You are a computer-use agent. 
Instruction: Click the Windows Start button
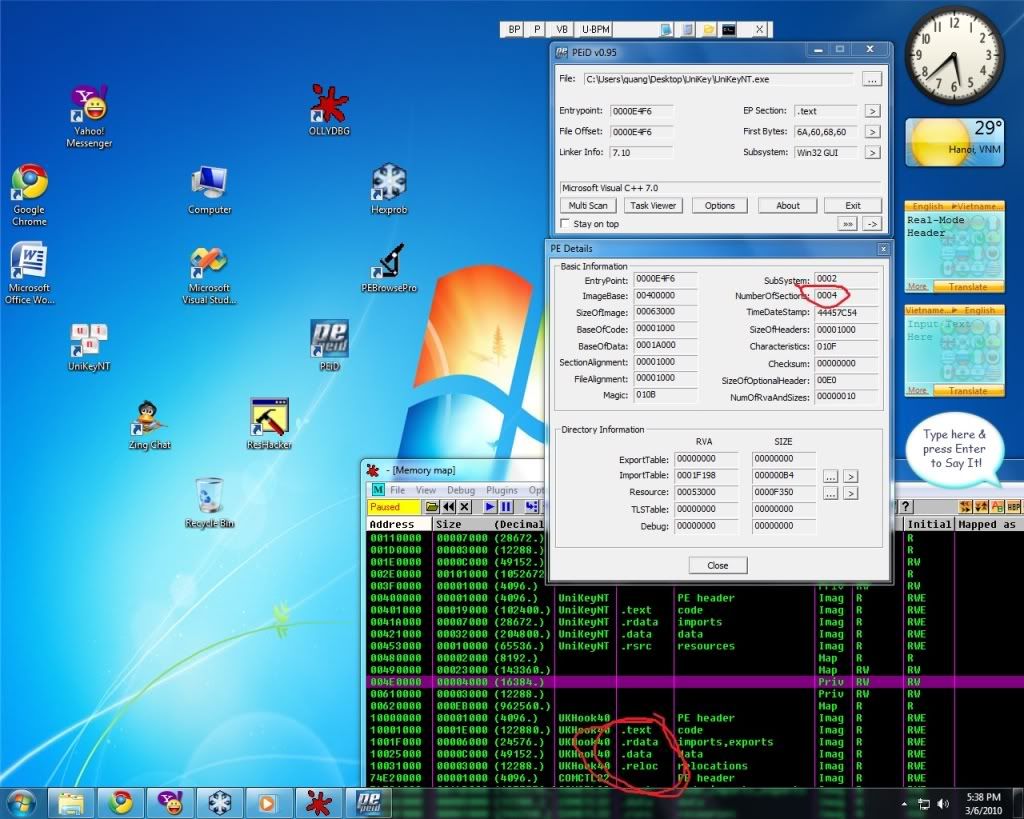(22, 803)
